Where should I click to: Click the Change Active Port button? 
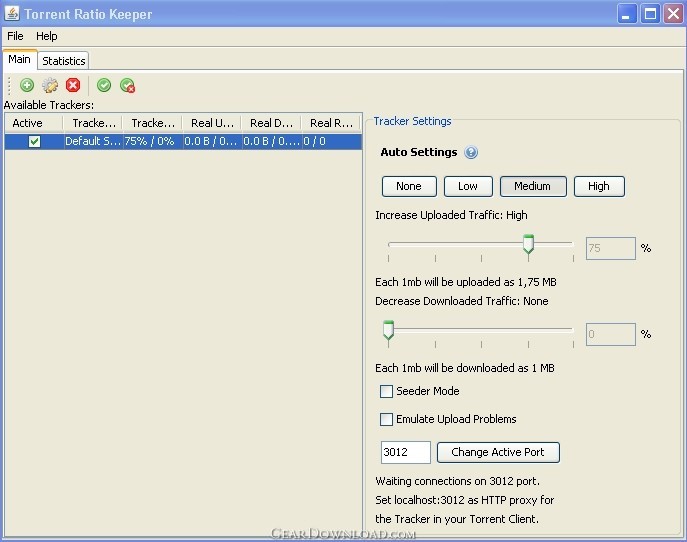pos(498,452)
